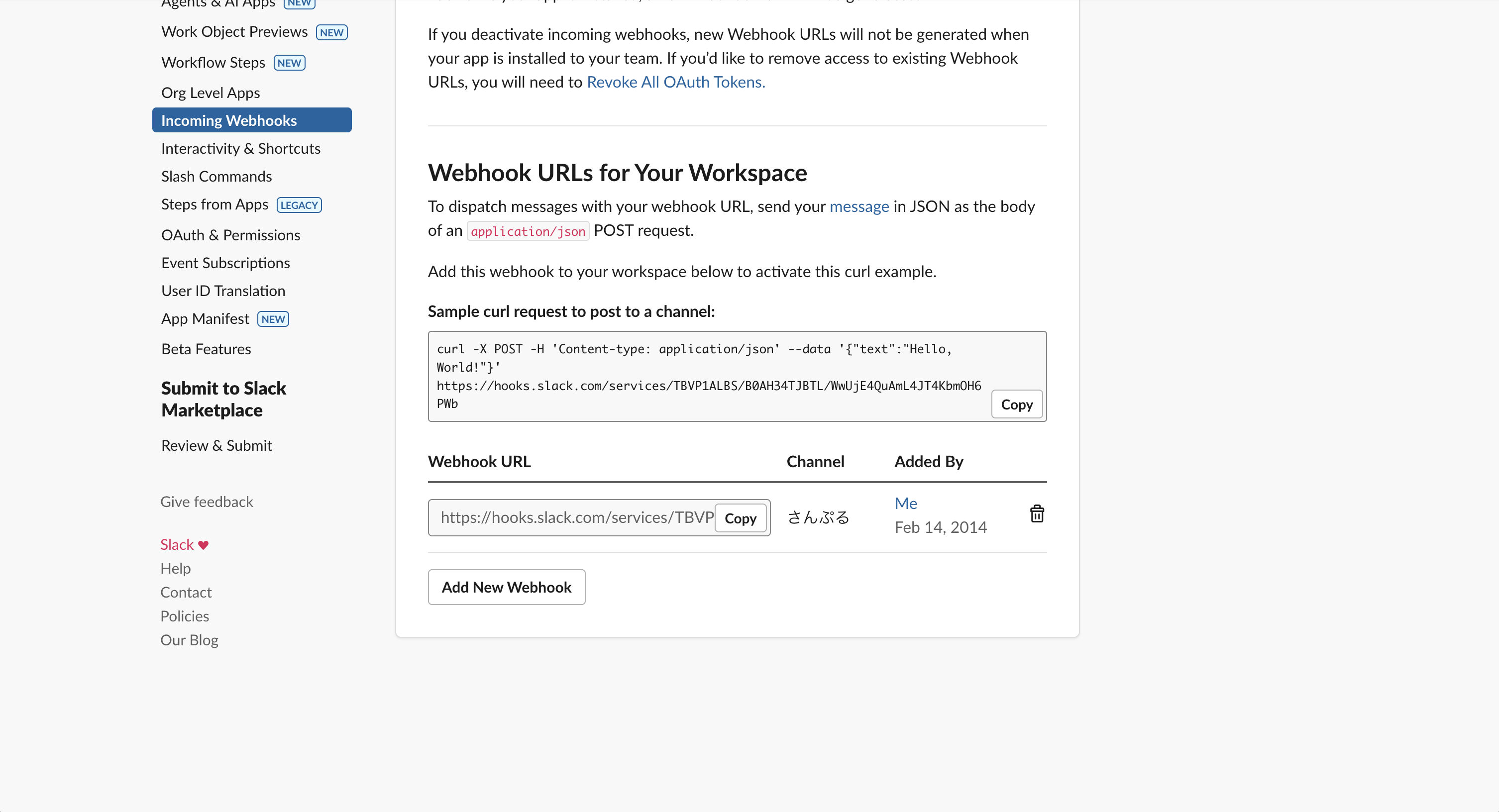Click the heart icon next to Slack
This screenshot has height=812, width=1499.
[x=203, y=545]
